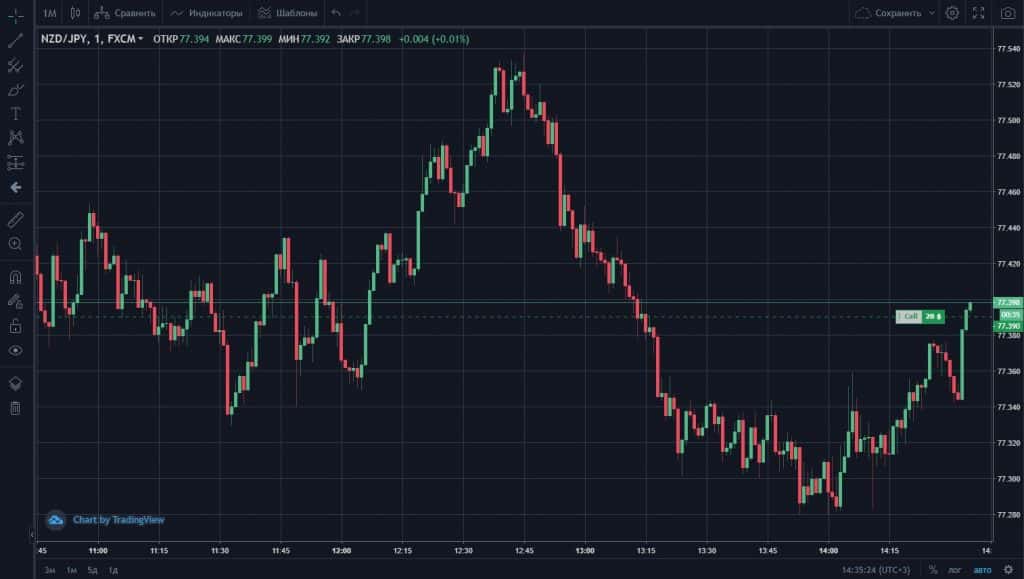Open chart settings gear in top toolbar

(x=952, y=13)
